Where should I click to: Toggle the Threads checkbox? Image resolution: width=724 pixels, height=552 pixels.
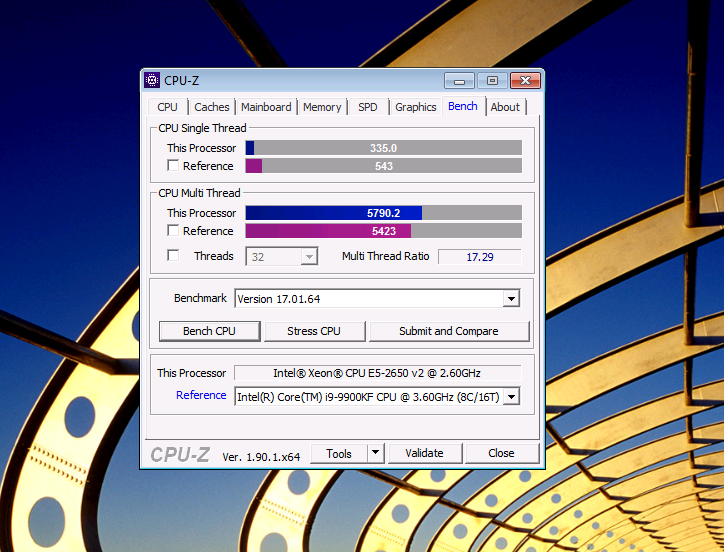point(173,255)
